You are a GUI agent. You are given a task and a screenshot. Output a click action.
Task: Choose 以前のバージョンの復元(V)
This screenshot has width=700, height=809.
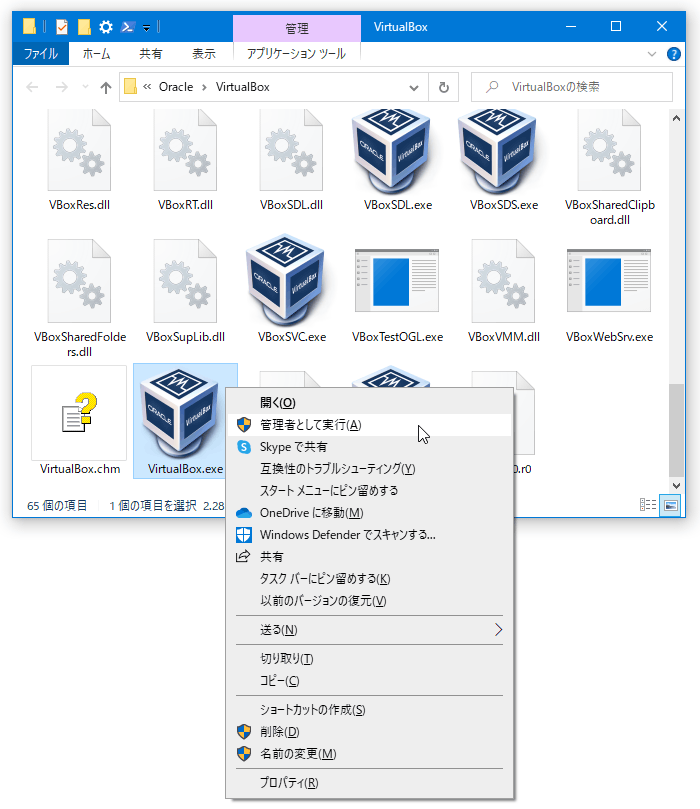tap(369, 601)
